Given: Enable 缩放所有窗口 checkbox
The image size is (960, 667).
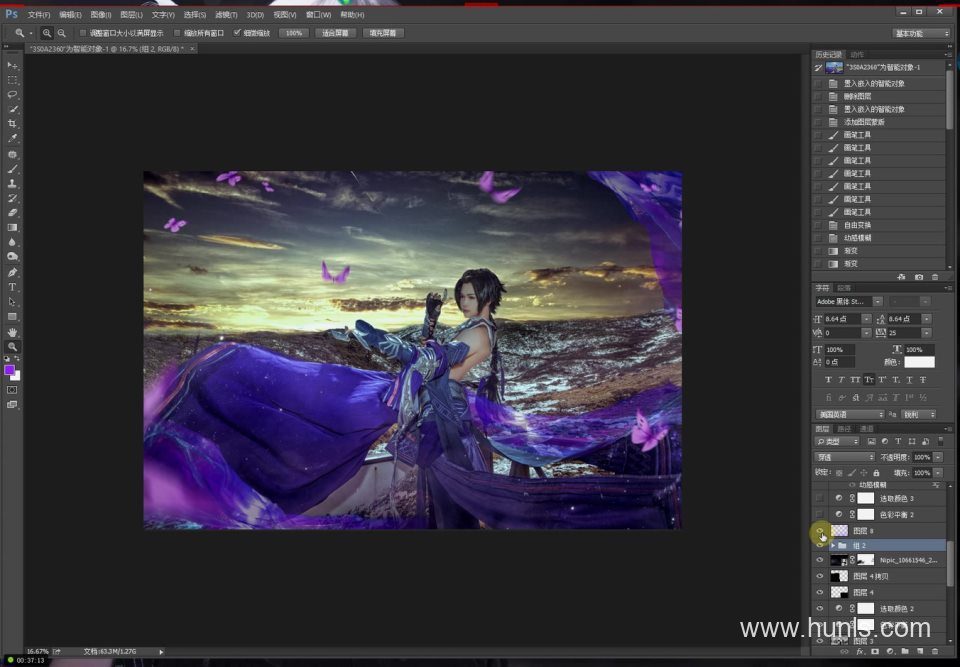Looking at the screenshot, I should [x=178, y=33].
